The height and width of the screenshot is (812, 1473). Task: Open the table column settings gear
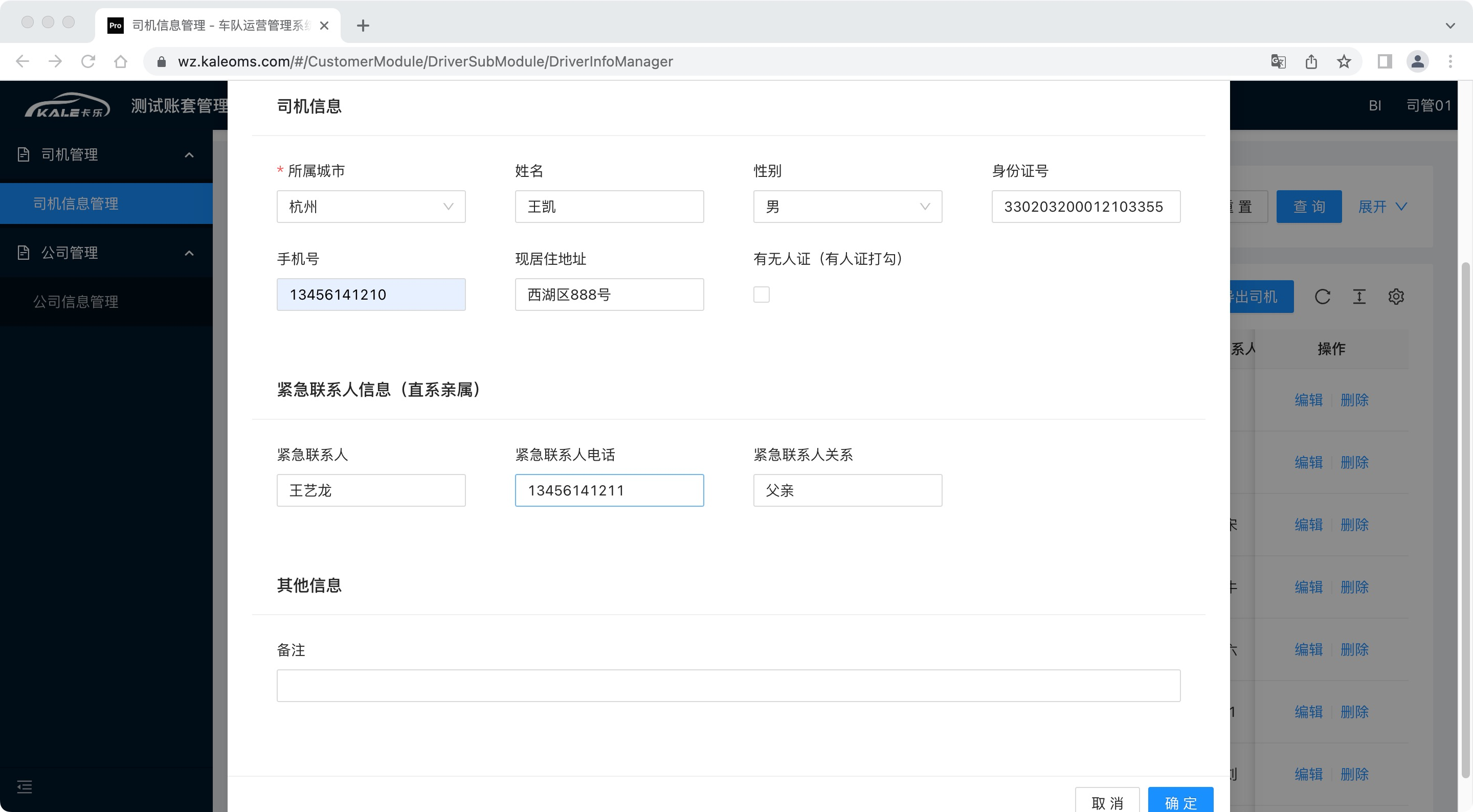(x=1396, y=297)
